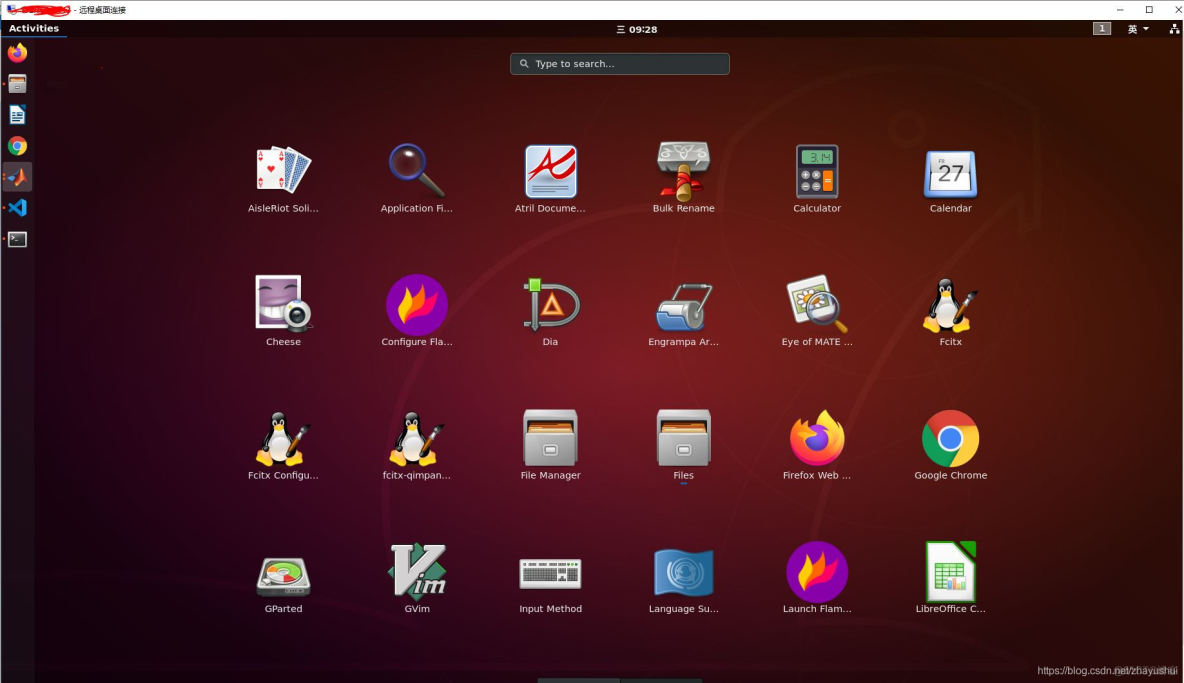Open File Manager app
The width and height of the screenshot is (1184, 683).
pyautogui.click(x=550, y=445)
